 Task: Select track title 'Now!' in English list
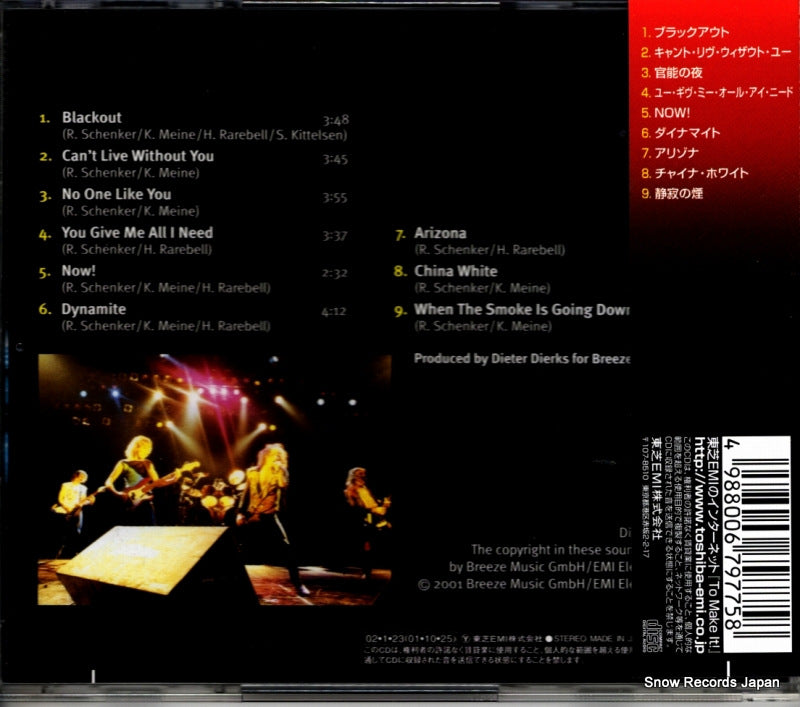(x=79, y=271)
